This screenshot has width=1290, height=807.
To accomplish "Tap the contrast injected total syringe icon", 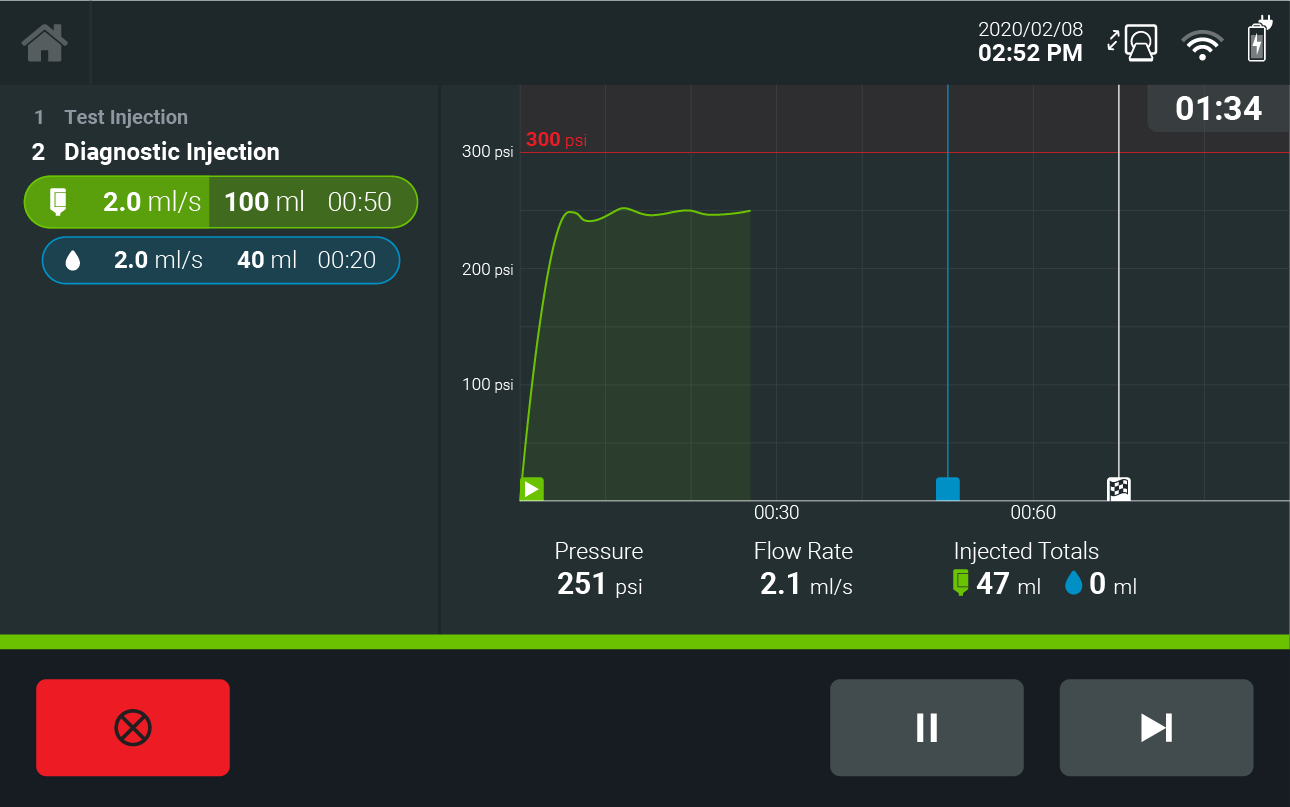I will pyautogui.click(x=961, y=582).
